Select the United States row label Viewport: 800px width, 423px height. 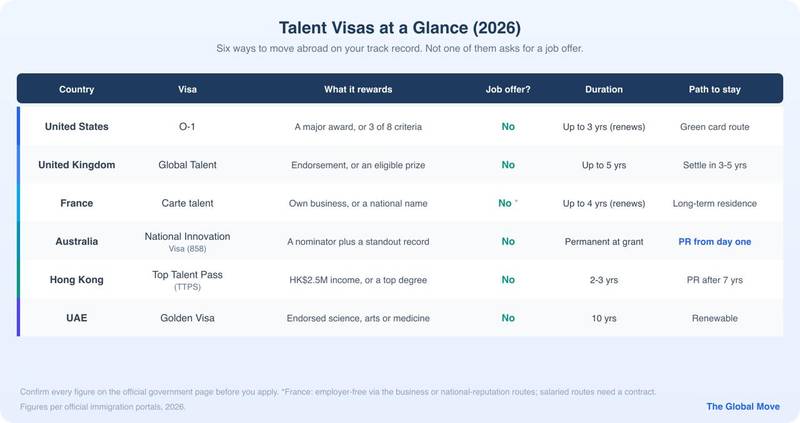pyautogui.click(x=77, y=127)
